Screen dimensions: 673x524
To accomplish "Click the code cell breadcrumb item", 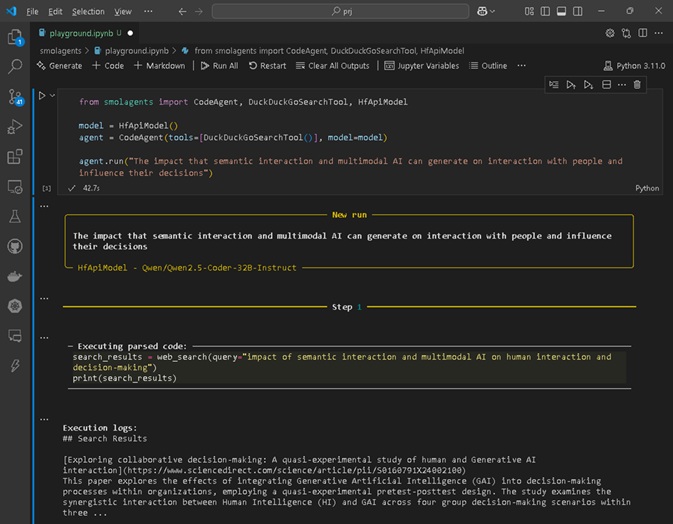I will [x=323, y=51].
